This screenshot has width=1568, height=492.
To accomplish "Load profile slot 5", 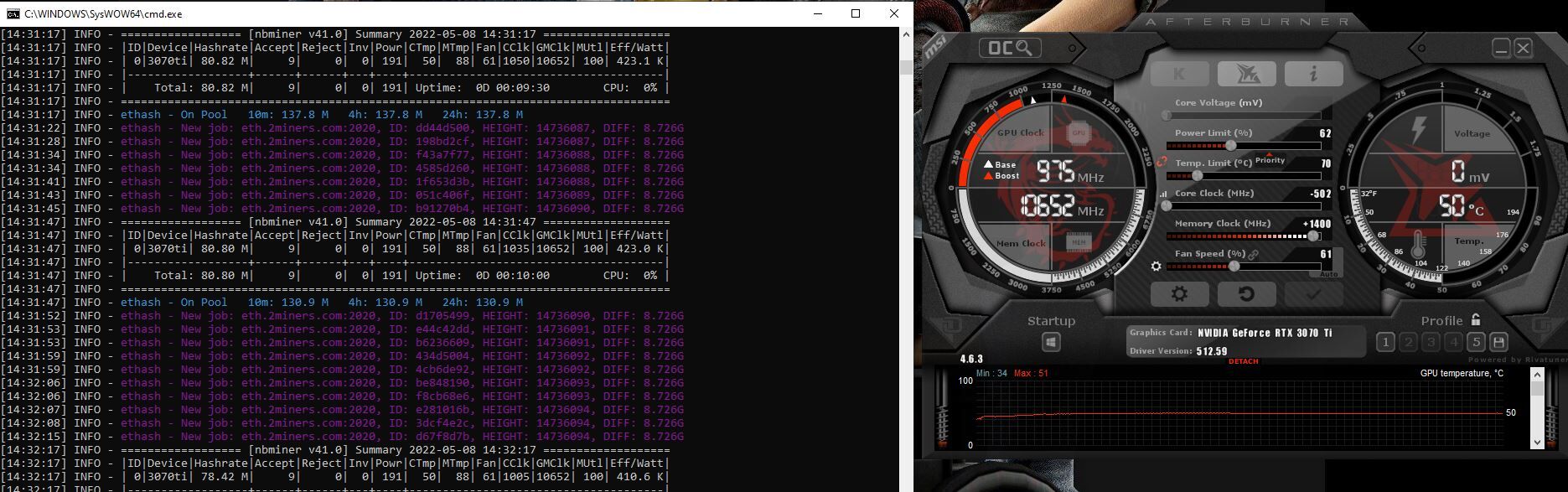I will click(x=1476, y=342).
